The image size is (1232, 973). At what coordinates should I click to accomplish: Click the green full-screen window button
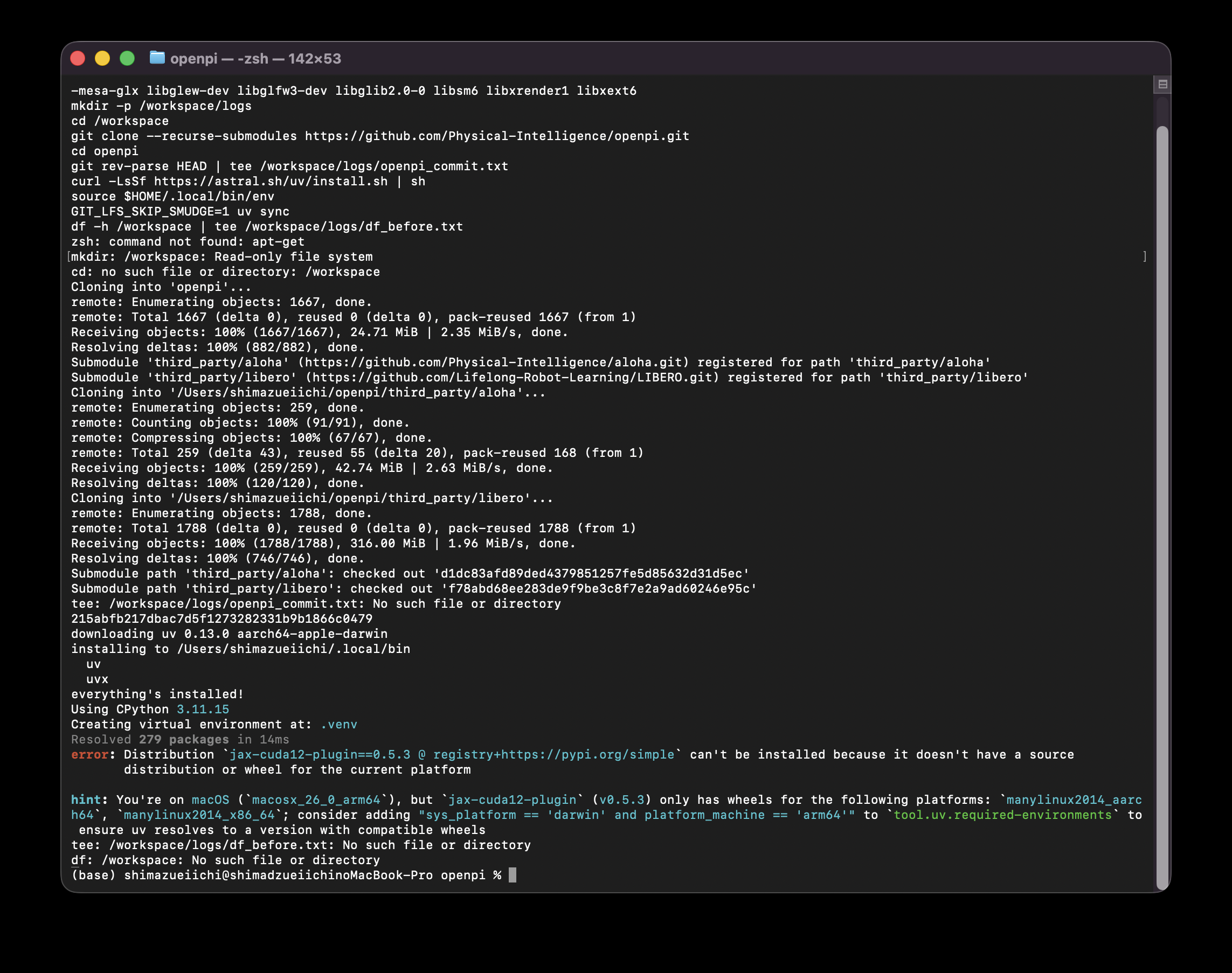pyautogui.click(x=127, y=58)
